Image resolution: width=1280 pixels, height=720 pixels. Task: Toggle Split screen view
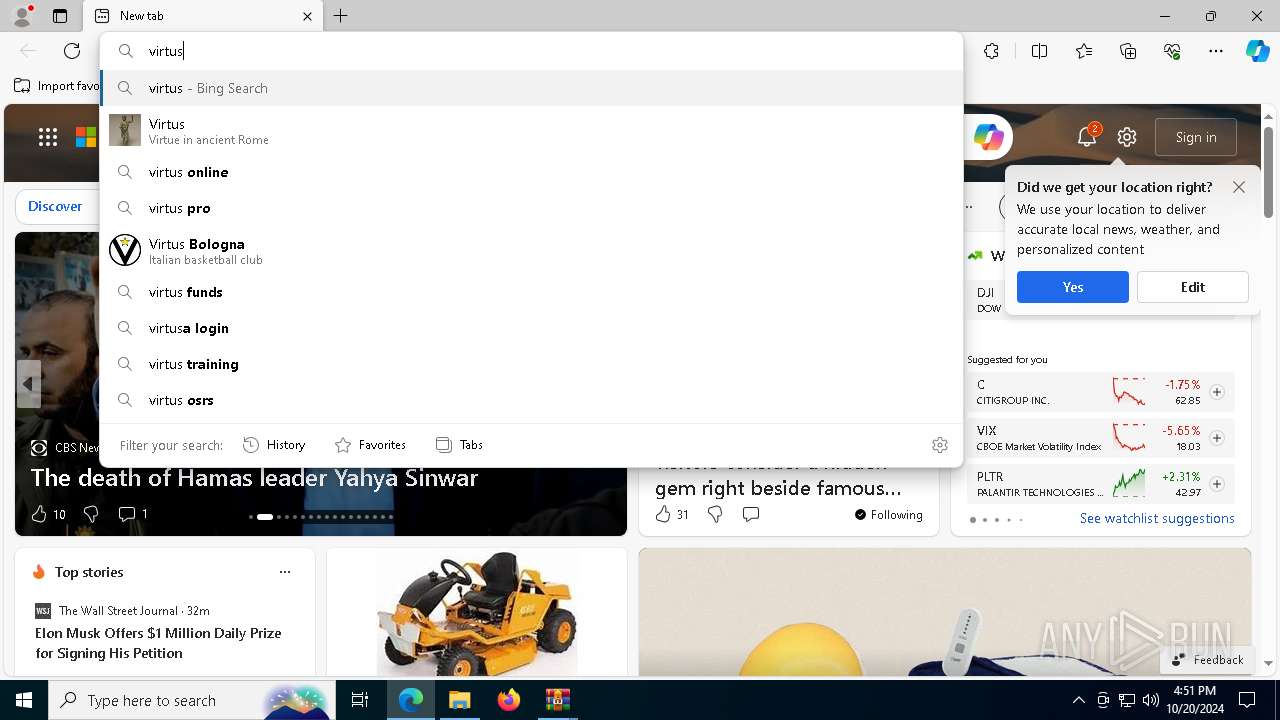click(1039, 51)
